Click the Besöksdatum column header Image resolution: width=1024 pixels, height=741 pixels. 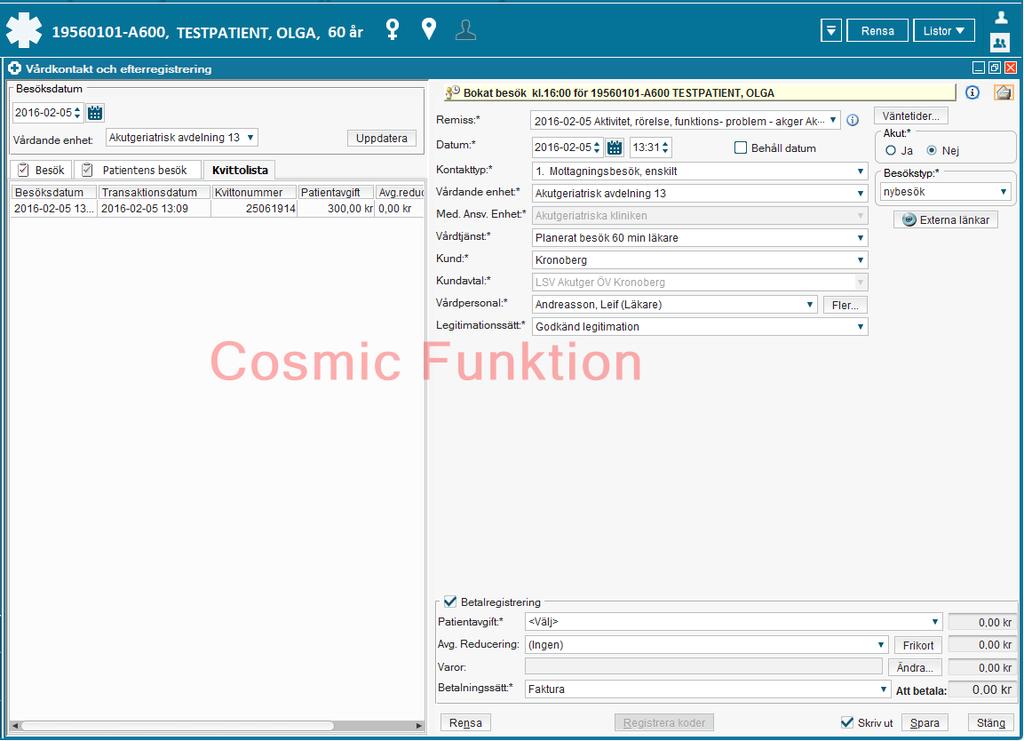54,193
